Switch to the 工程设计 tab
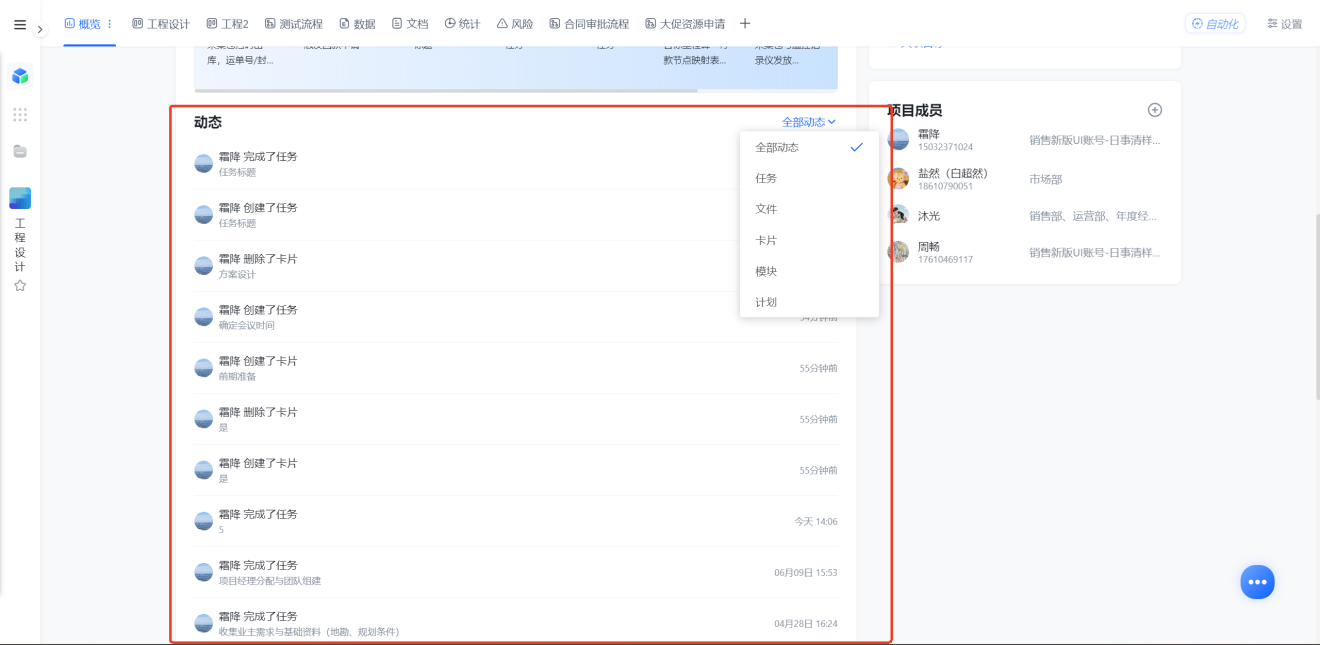The height and width of the screenshot is (645, 1320). coord(161,24)
